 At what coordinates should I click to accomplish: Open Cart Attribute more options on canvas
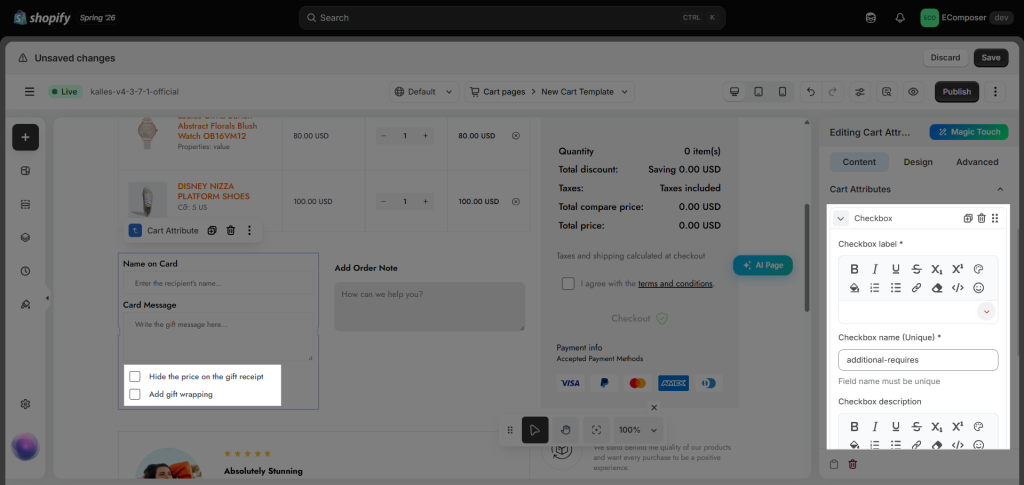[249, 230]
